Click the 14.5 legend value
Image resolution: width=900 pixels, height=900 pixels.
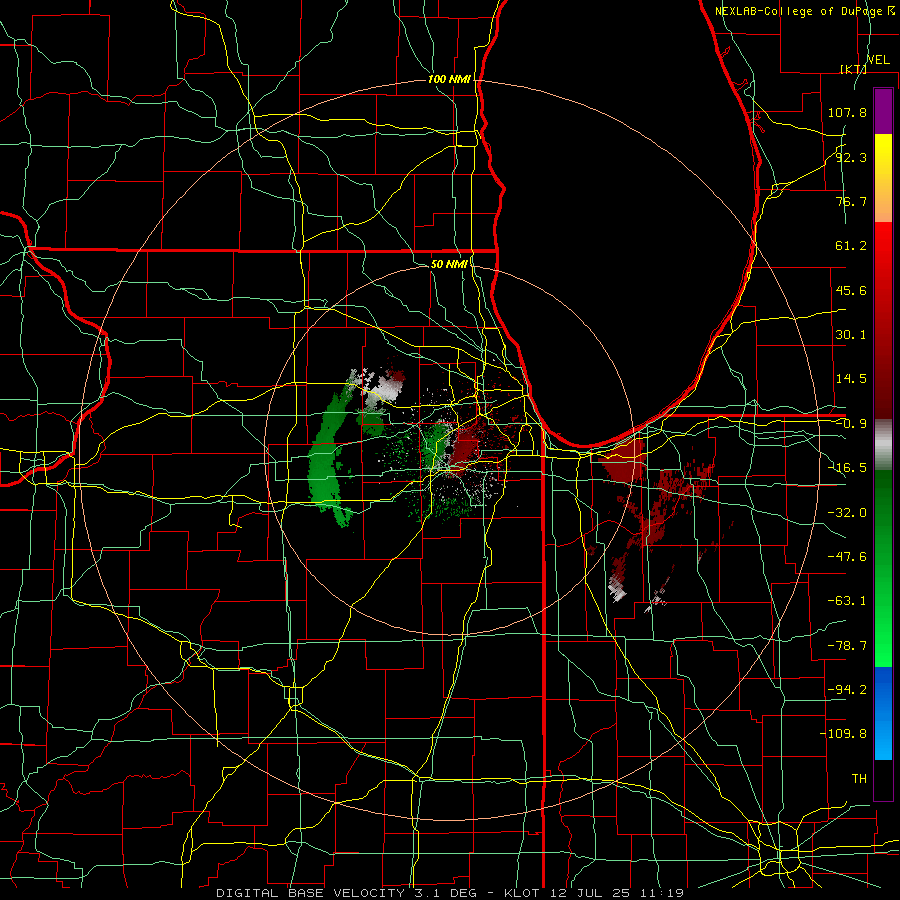[x=851, y=379]
